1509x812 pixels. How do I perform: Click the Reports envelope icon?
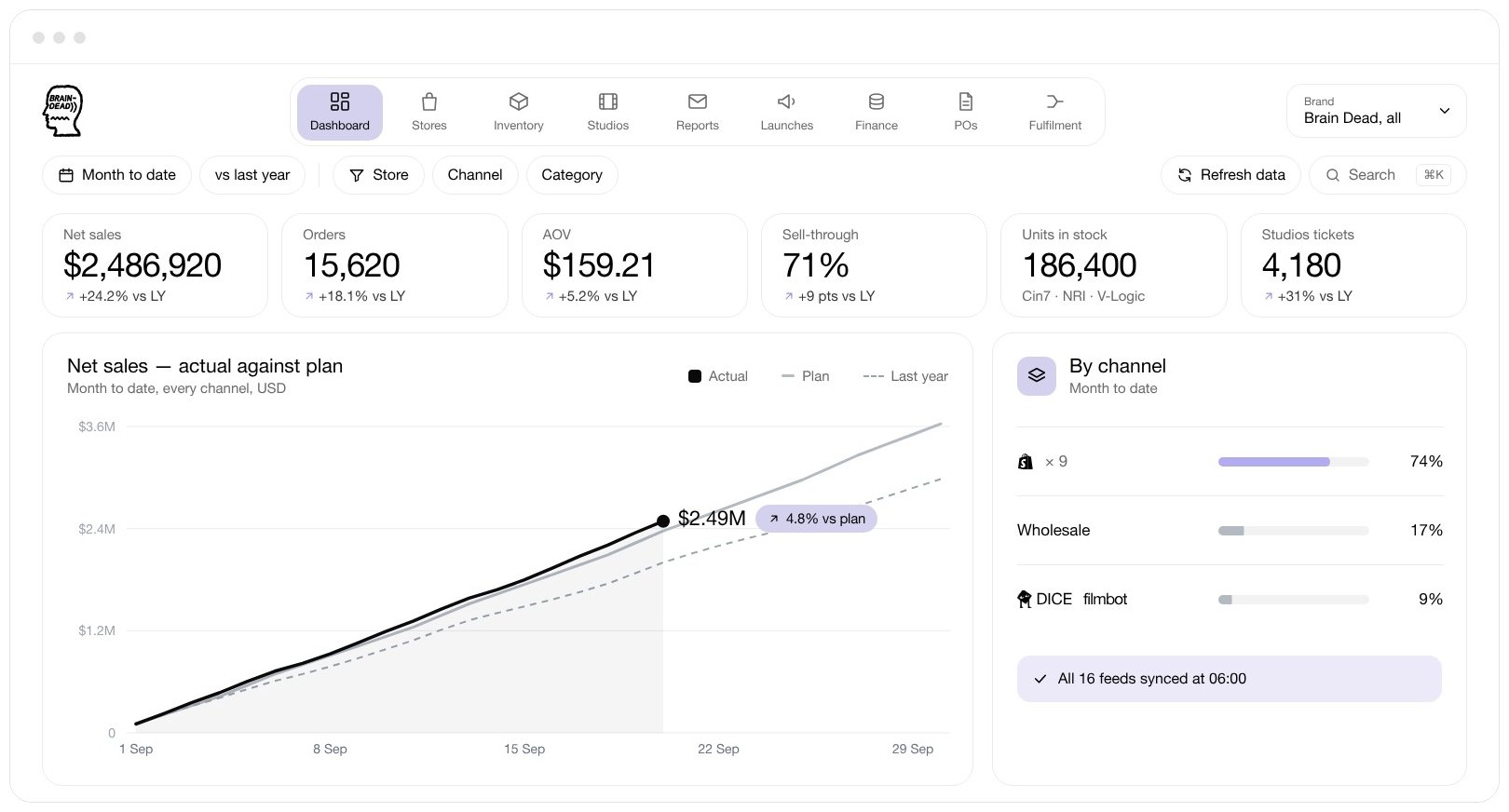tap(698, 101)
